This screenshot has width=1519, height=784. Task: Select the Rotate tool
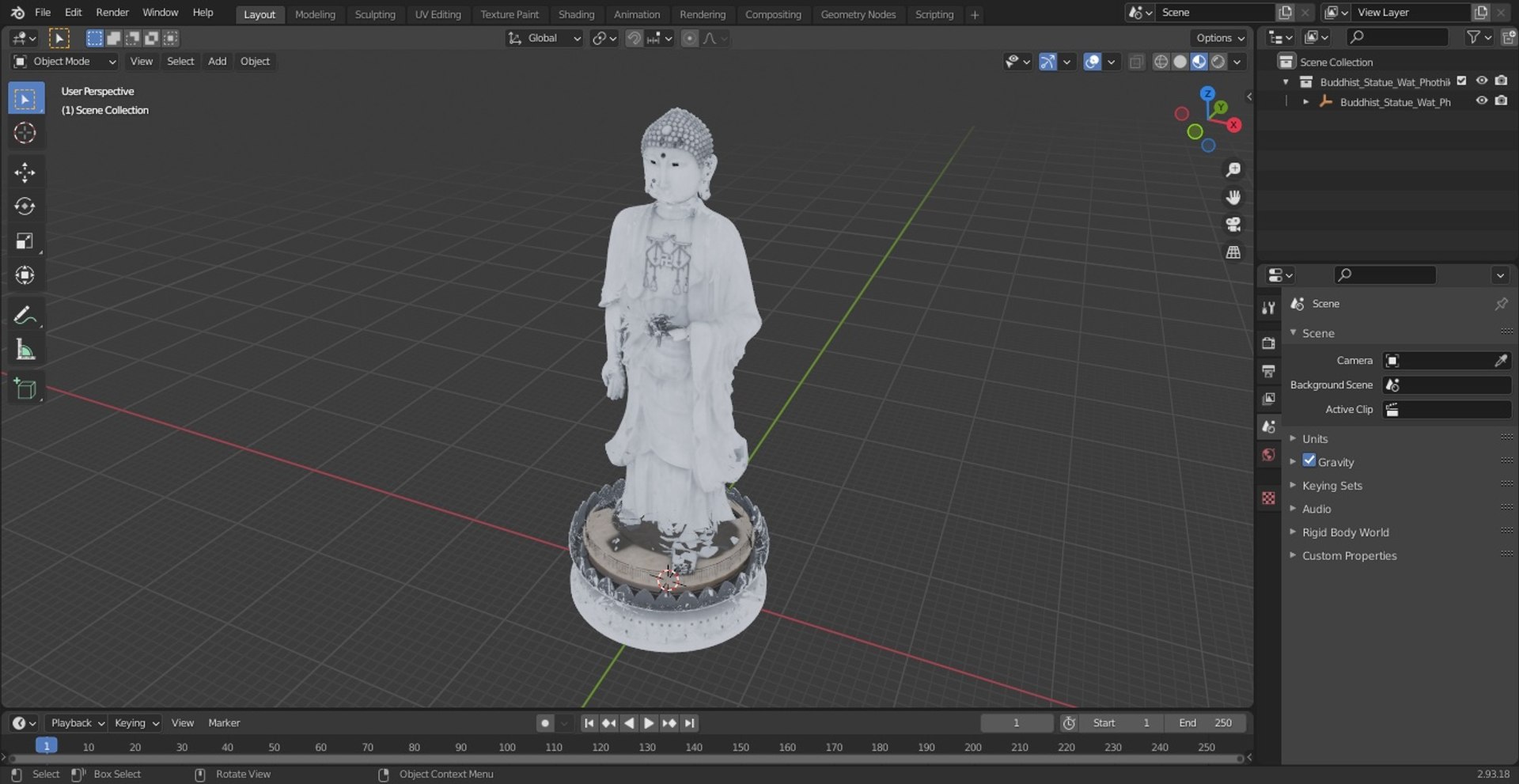pyautogui.click(x=25, y=206)
